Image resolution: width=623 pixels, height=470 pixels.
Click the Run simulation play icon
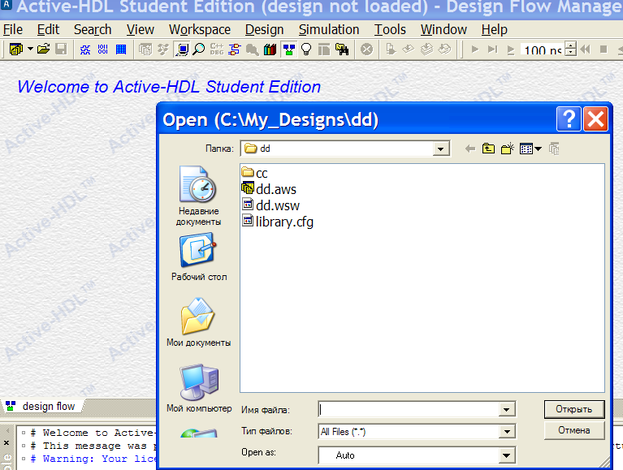pyautogui.click(x=474, y=49)
